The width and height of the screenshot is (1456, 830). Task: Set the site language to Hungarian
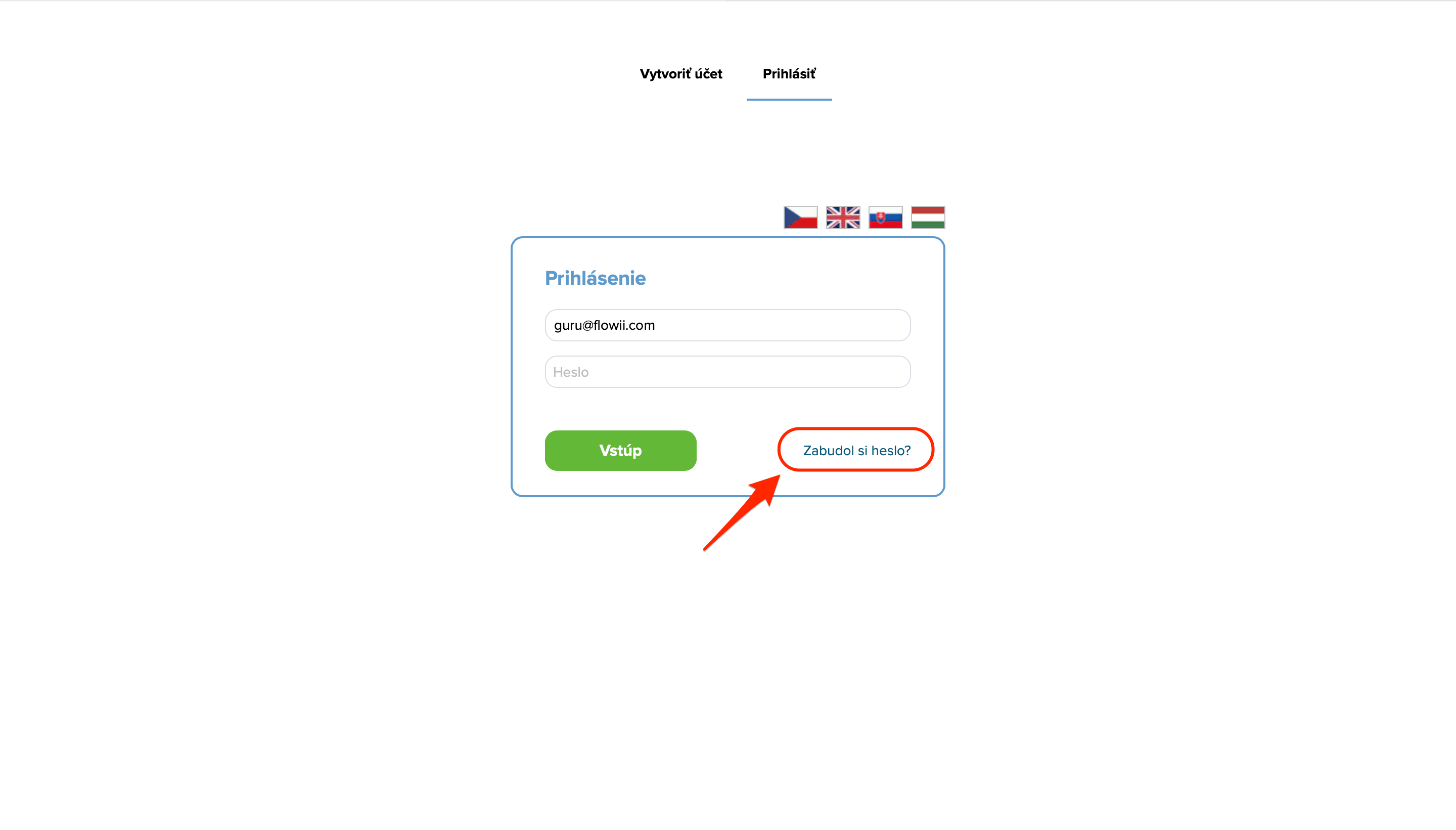(x=928, y=217)
